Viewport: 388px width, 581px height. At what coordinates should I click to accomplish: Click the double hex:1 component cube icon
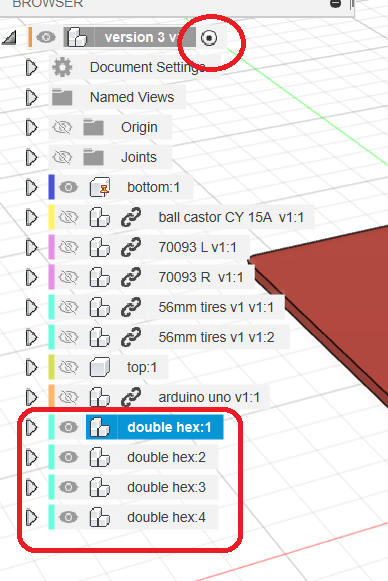[100, 427]
